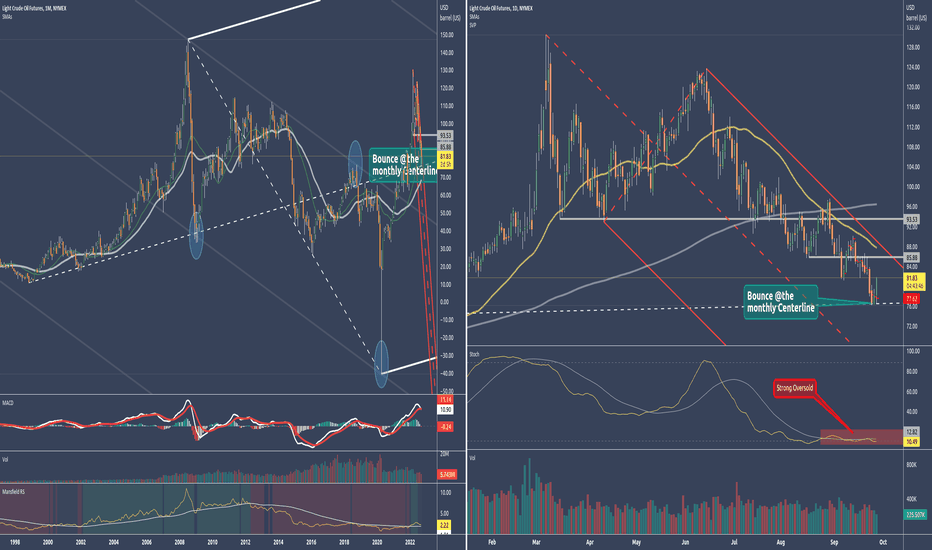Select the MACD pane label
Viewport: 932px width, 550px height.
[x=8, y=403]
